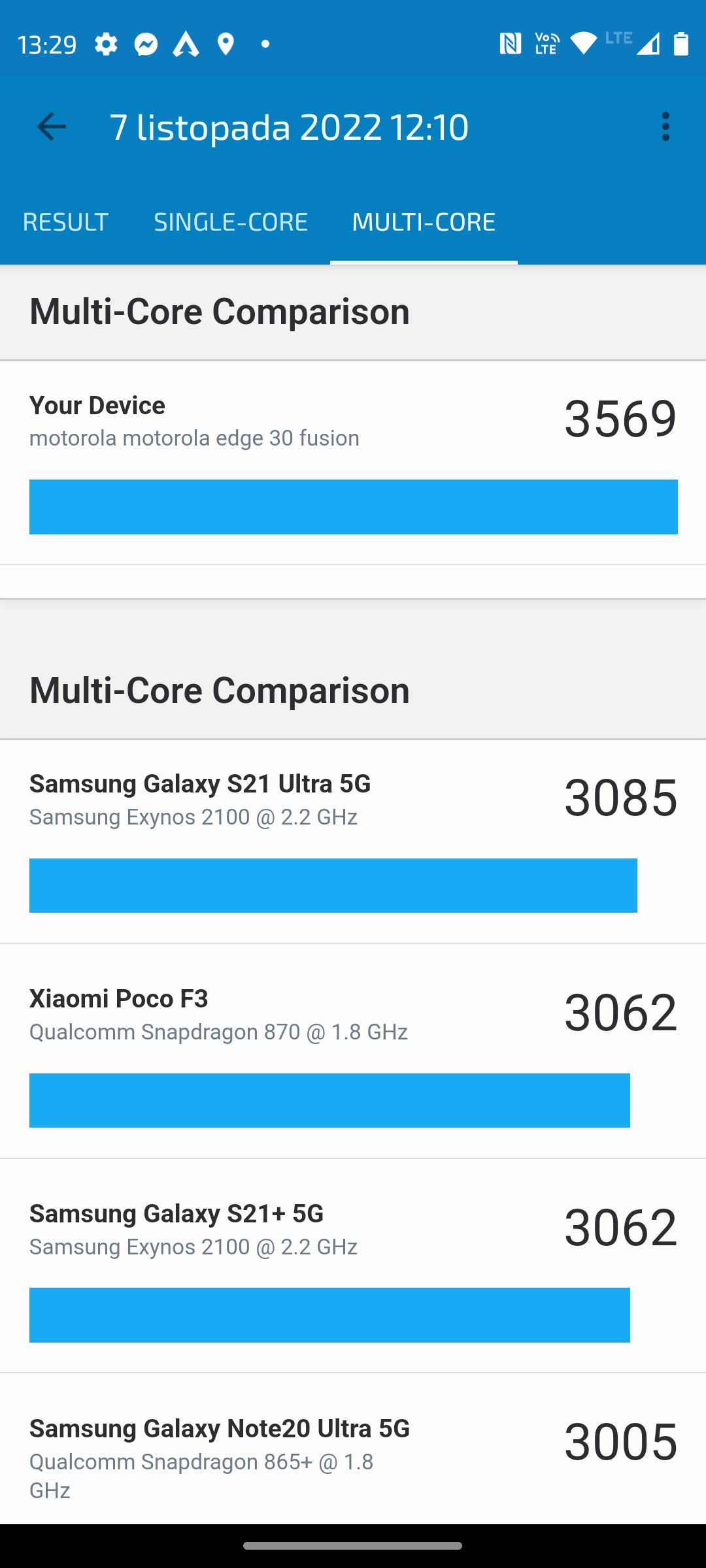
Task: Switch to the SINGLE-CORE tab
Action: tap(231, 222)
